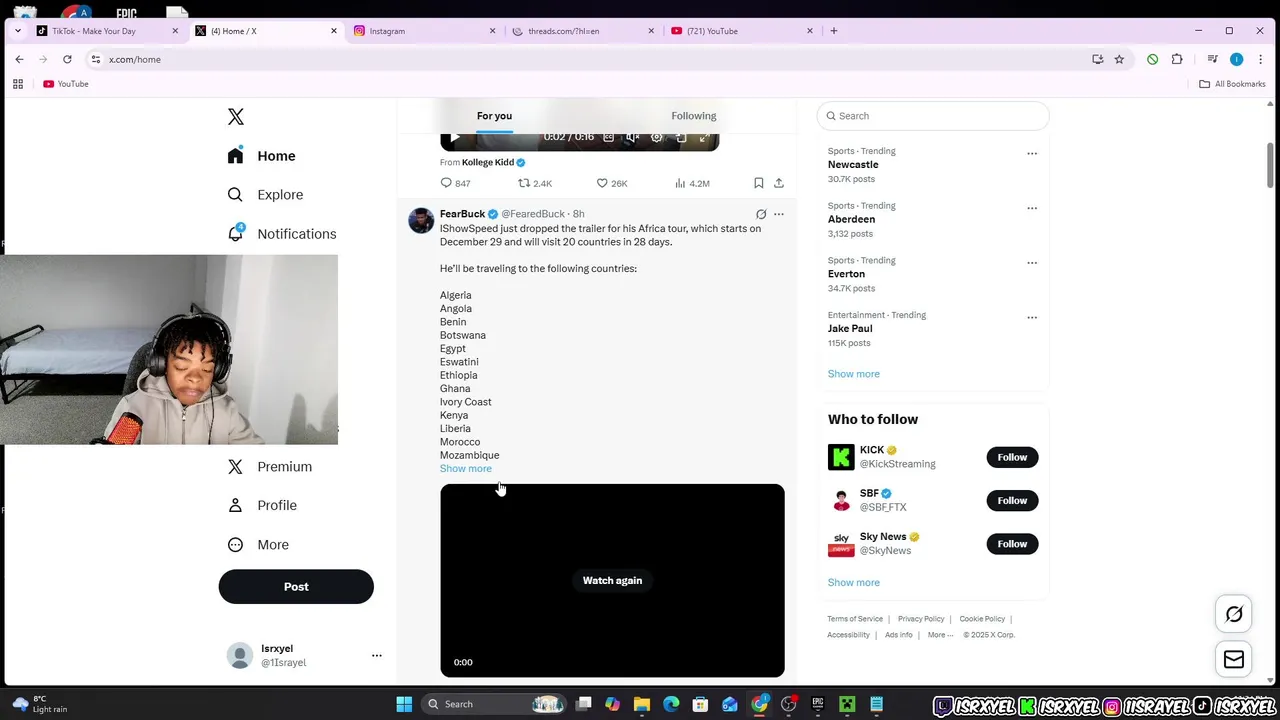1280x720 pixels.
Task: Open account options next to Isrxyel
Action: pyautogui.click(x=377, y=656)
